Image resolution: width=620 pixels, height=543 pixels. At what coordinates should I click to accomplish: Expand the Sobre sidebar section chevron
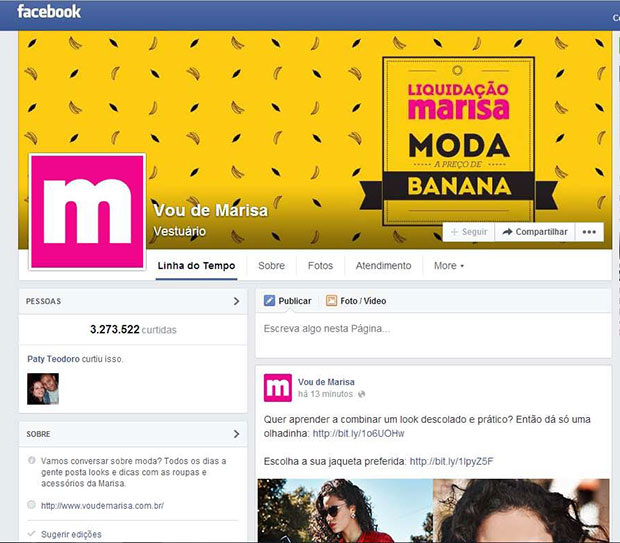click(236, 434)
